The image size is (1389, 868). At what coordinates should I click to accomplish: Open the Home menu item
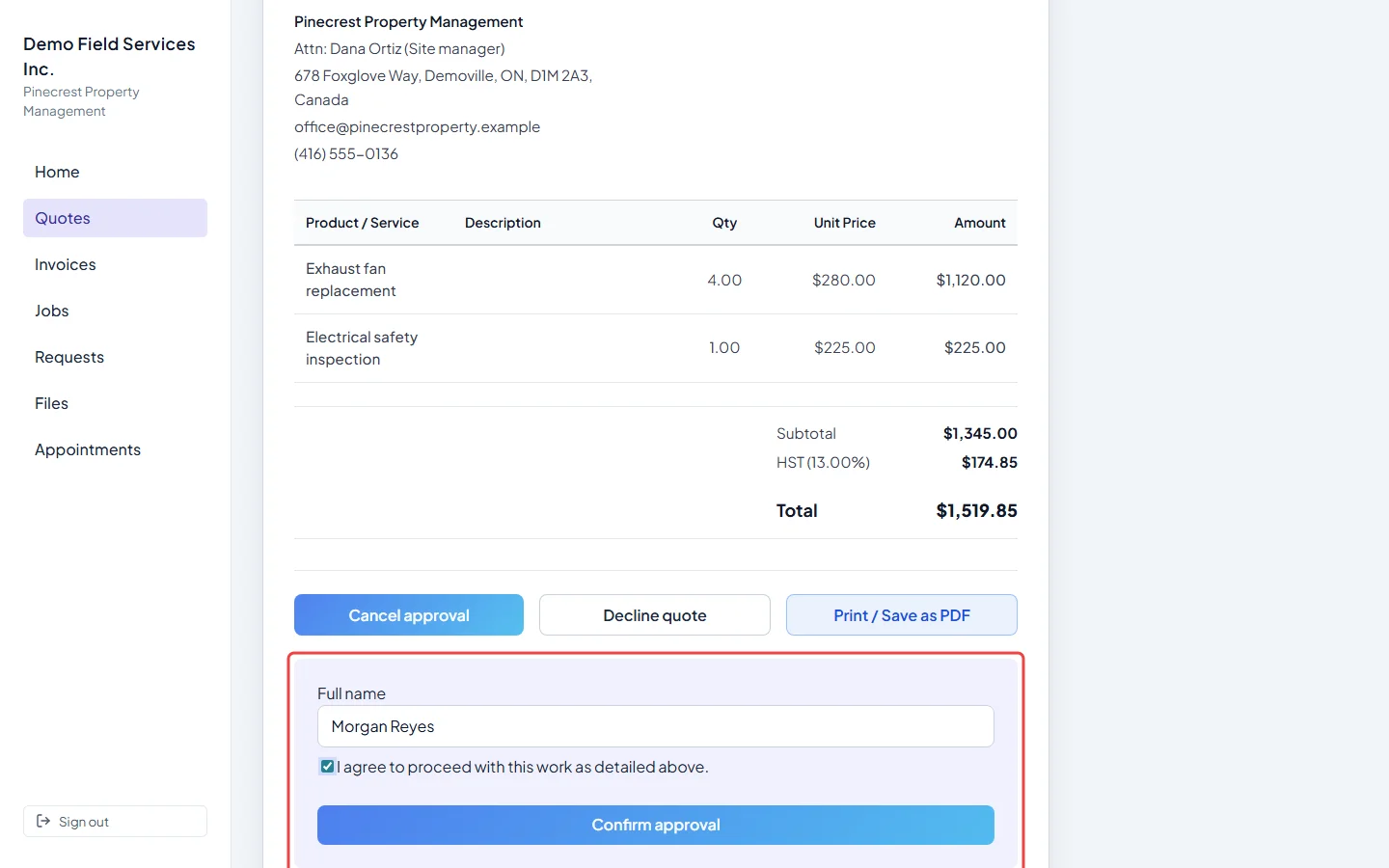pos(115,172)
